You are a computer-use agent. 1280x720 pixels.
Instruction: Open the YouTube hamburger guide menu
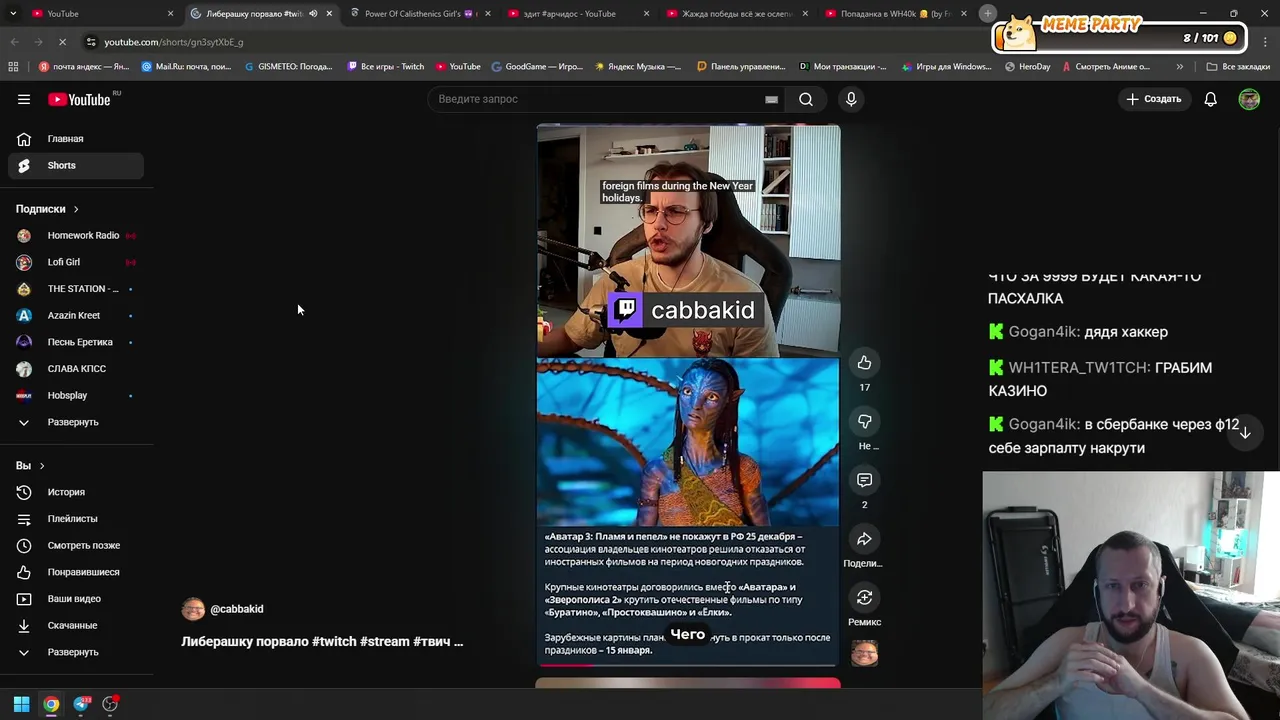[x=24, y=99]
